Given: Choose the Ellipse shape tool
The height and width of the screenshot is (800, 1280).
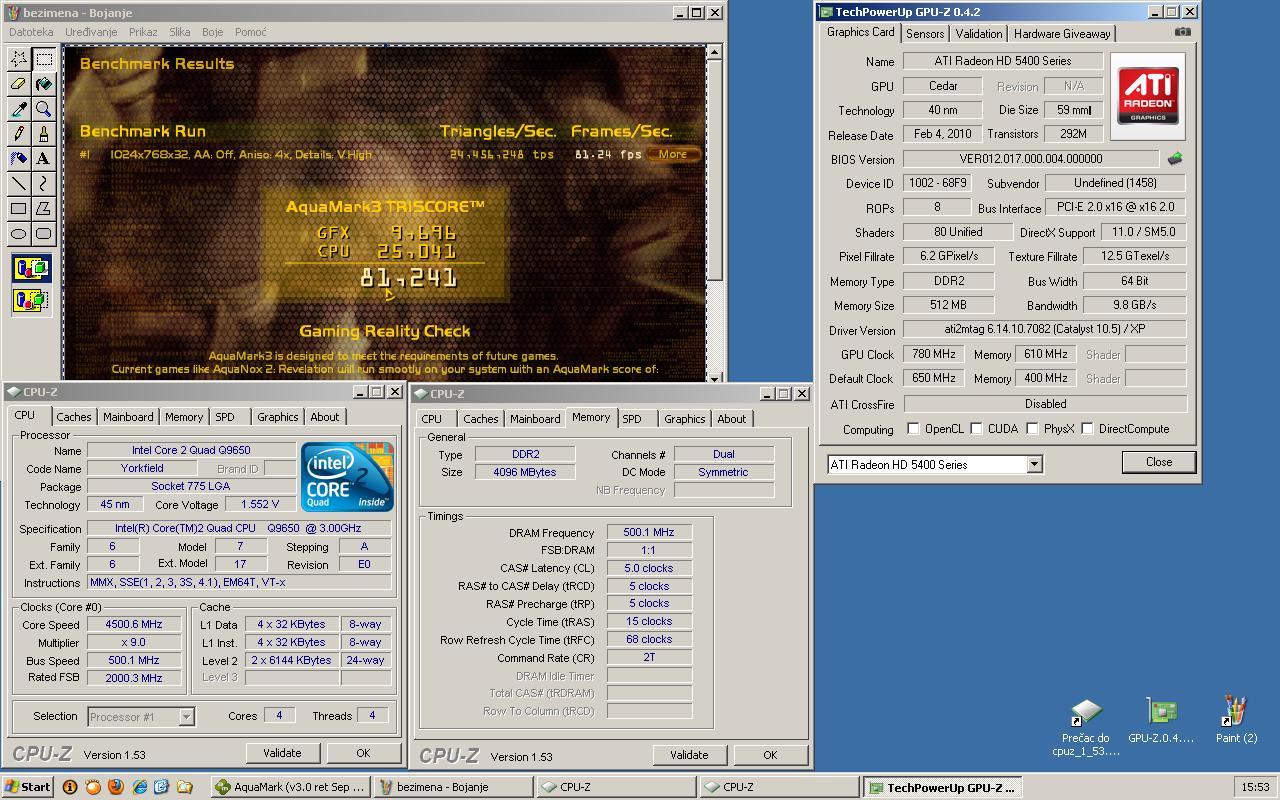Looking at the screenshot, I should coord(19,234).
